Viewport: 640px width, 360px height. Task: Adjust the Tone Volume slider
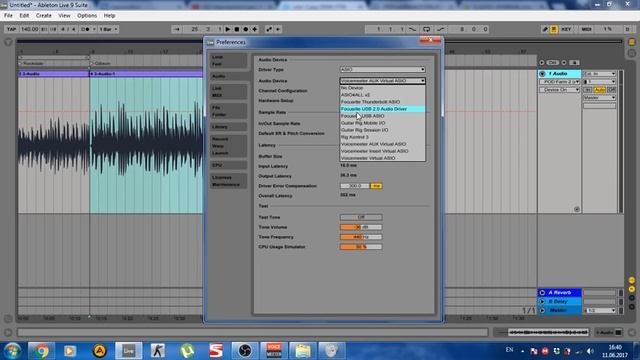pos(361,227)
